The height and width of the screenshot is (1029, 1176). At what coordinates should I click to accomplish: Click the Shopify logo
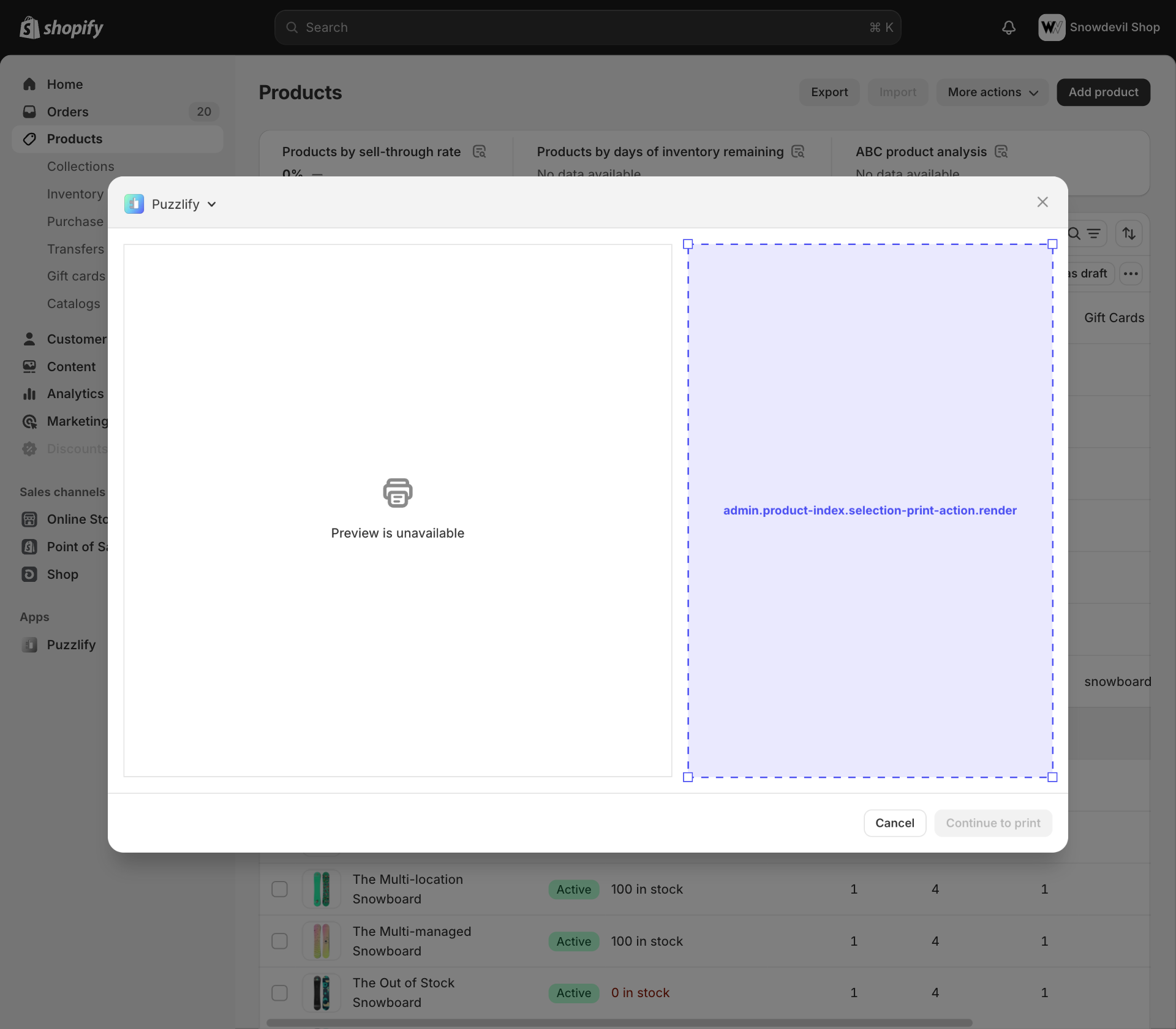click(61, 28)
